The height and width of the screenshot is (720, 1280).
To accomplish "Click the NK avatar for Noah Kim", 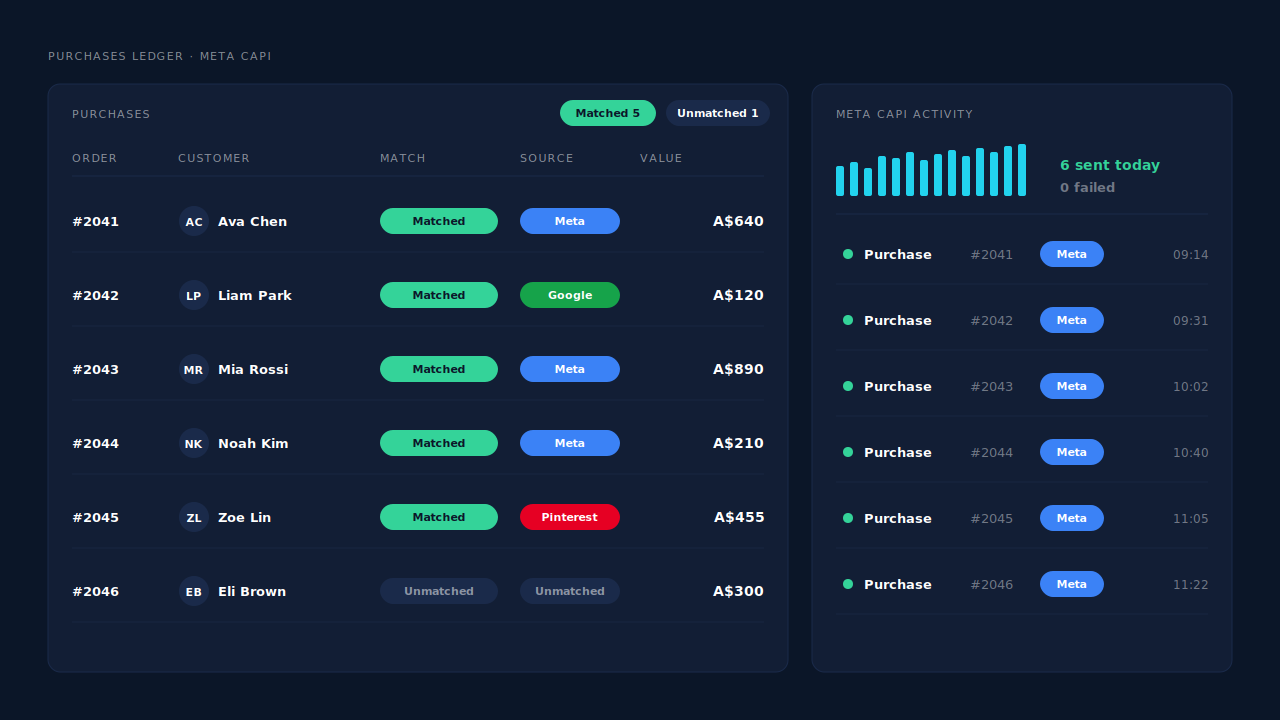I will tap(194, 443).
